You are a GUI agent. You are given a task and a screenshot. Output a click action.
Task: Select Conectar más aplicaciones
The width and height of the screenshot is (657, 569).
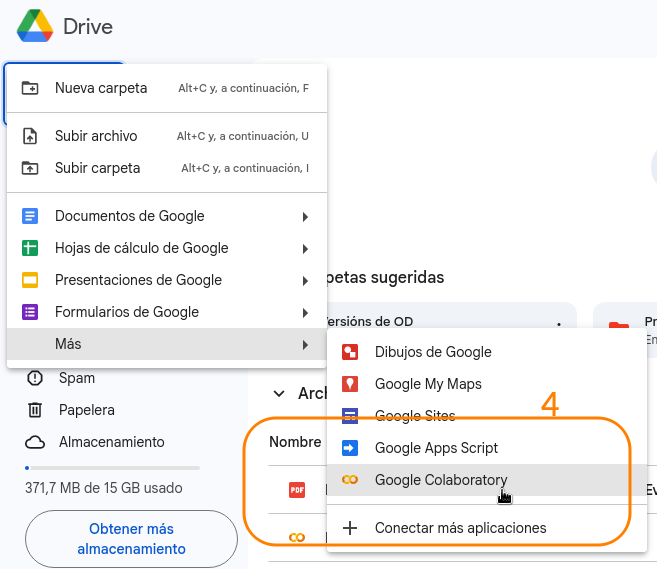click(x=487, y=528)
